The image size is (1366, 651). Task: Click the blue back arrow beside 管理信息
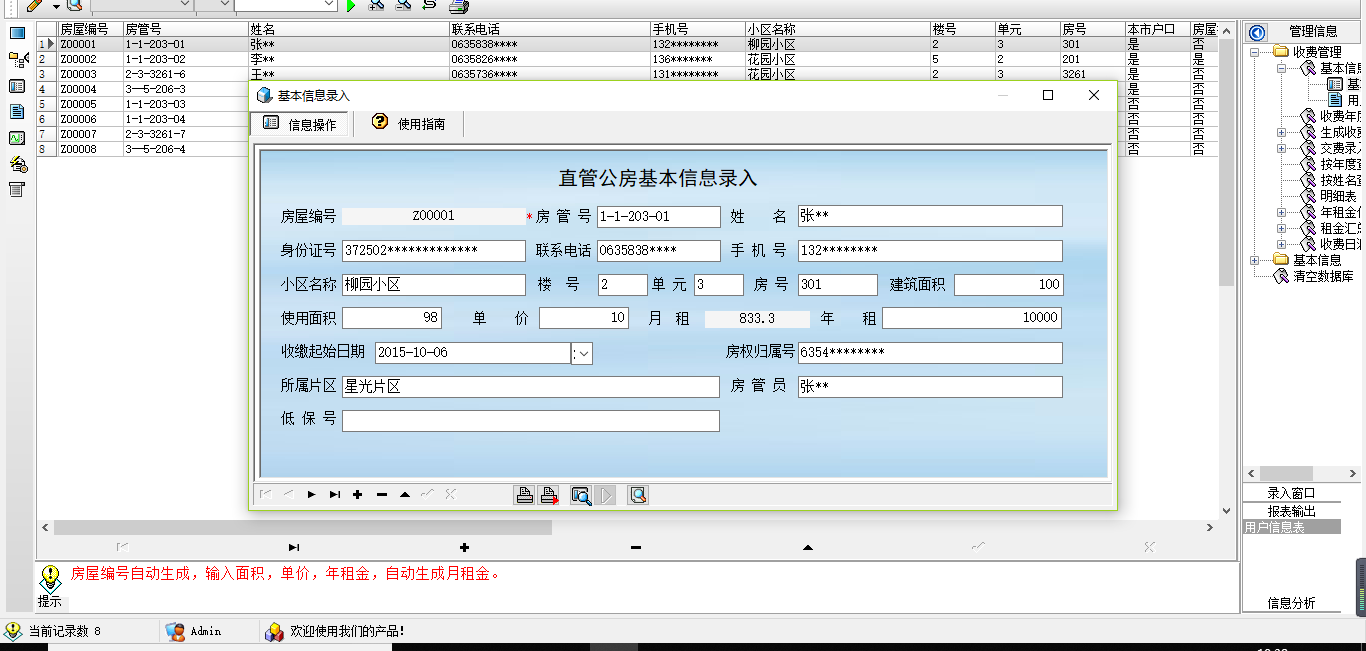(1257, 32)
